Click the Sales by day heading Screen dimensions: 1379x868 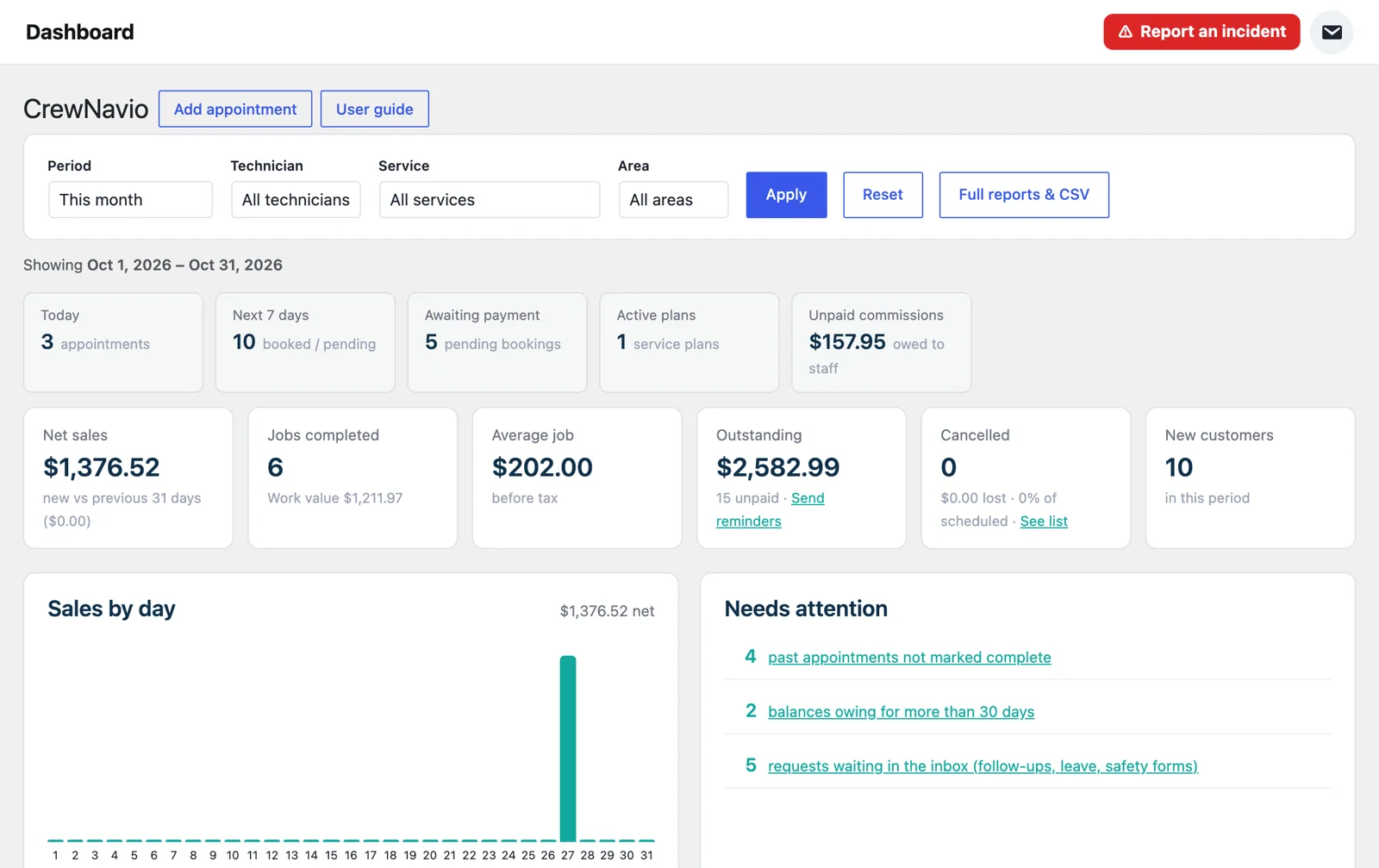[x=111, y=609]
